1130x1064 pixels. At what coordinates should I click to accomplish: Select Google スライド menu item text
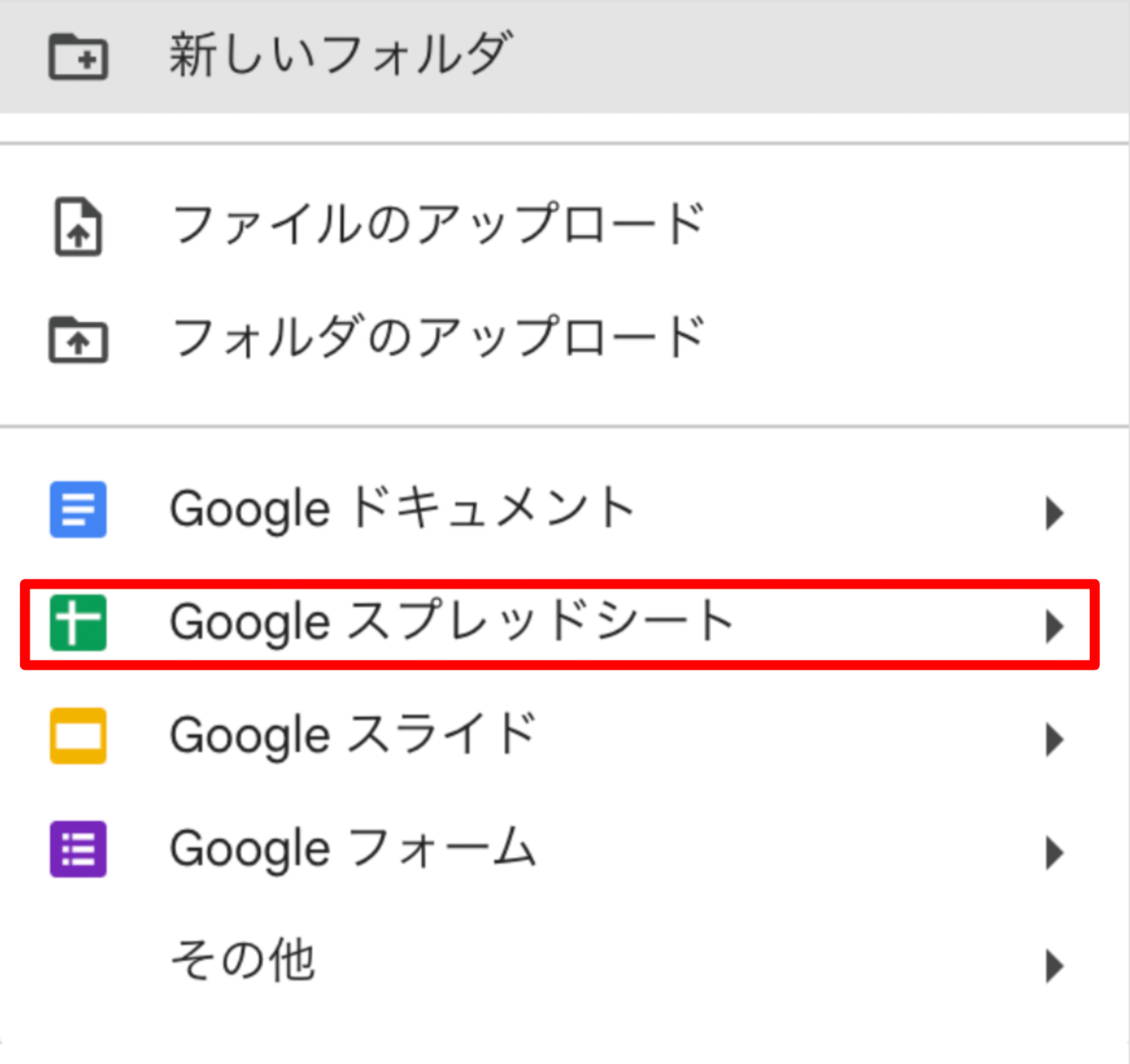pyautogui.click(x=354, y=735)
